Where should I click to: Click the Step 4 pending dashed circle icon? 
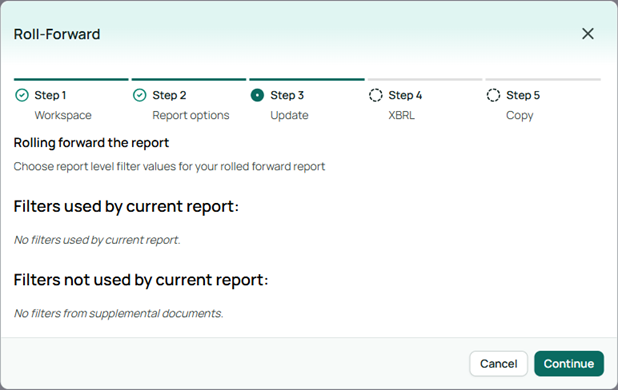376,95
